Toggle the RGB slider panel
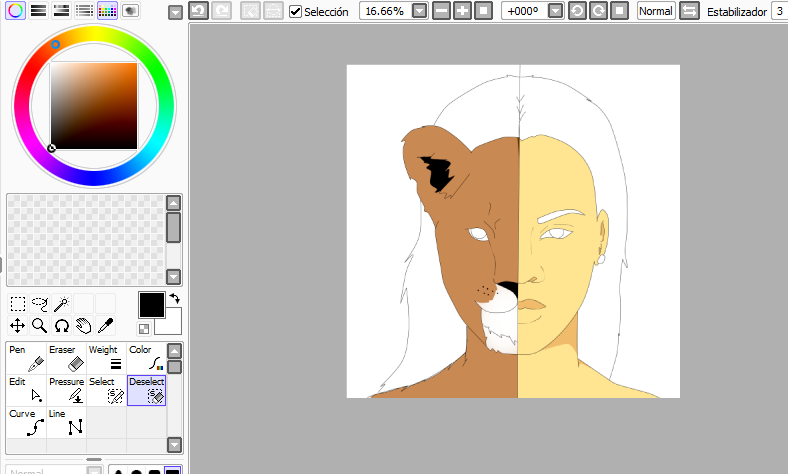Viewport: 788px width, 474px height. pos(39,11)
